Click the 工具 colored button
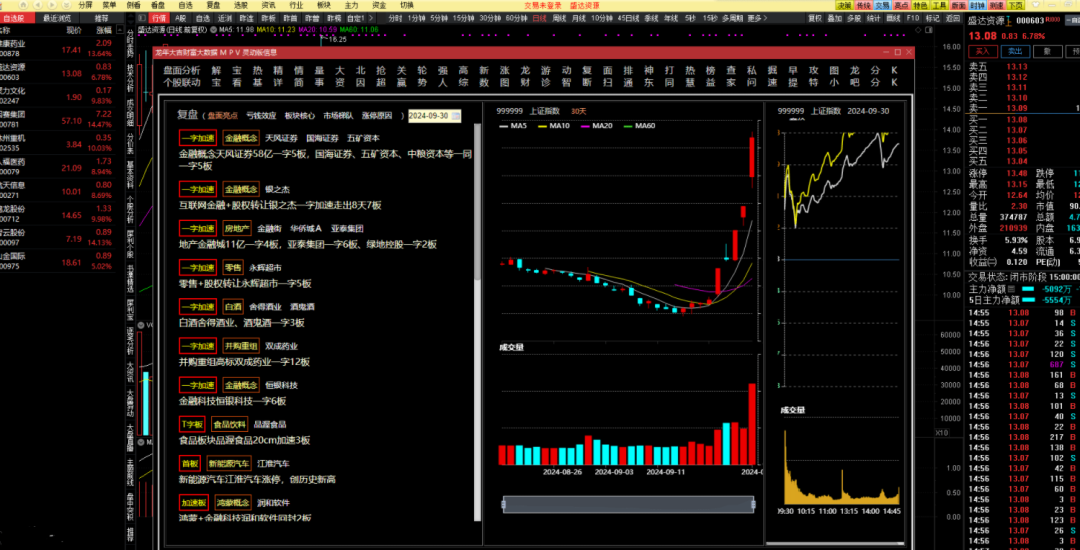The height and width of the screenshot is (550, 1080). [x=939, y=5]
